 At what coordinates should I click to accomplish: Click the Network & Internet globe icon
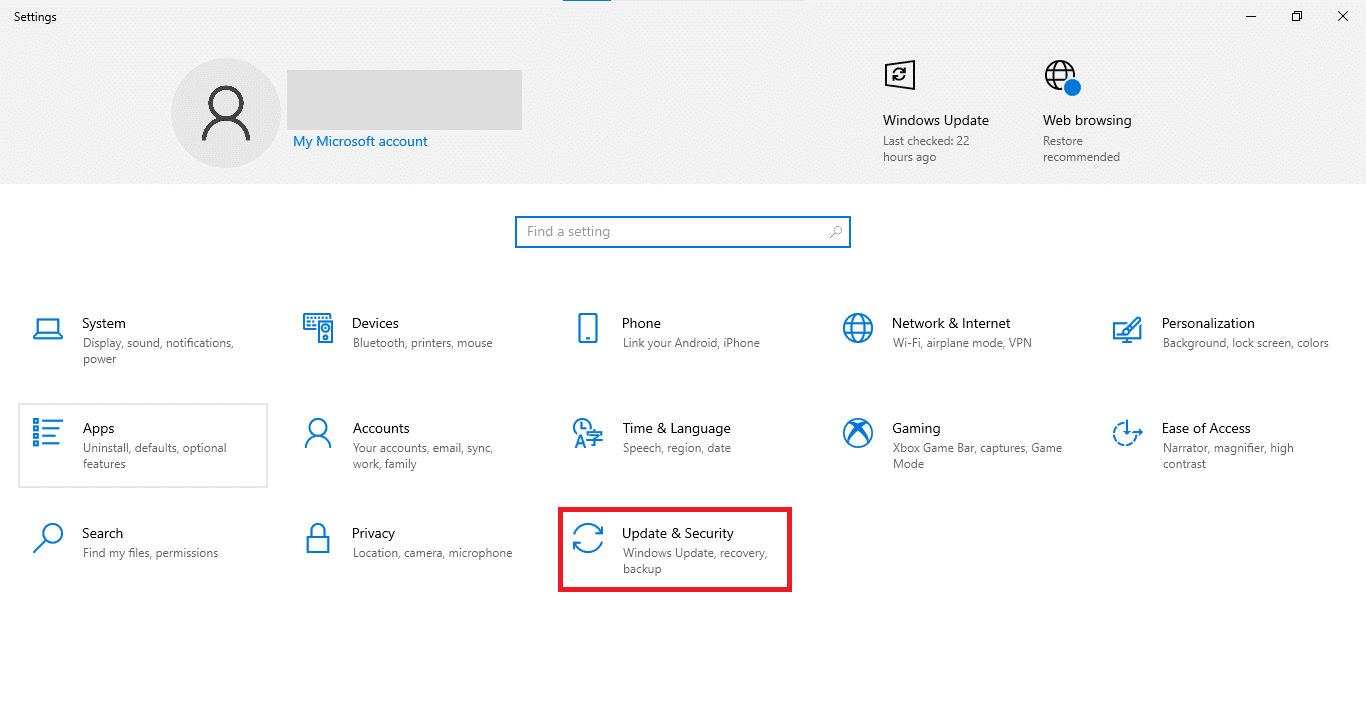857,328
